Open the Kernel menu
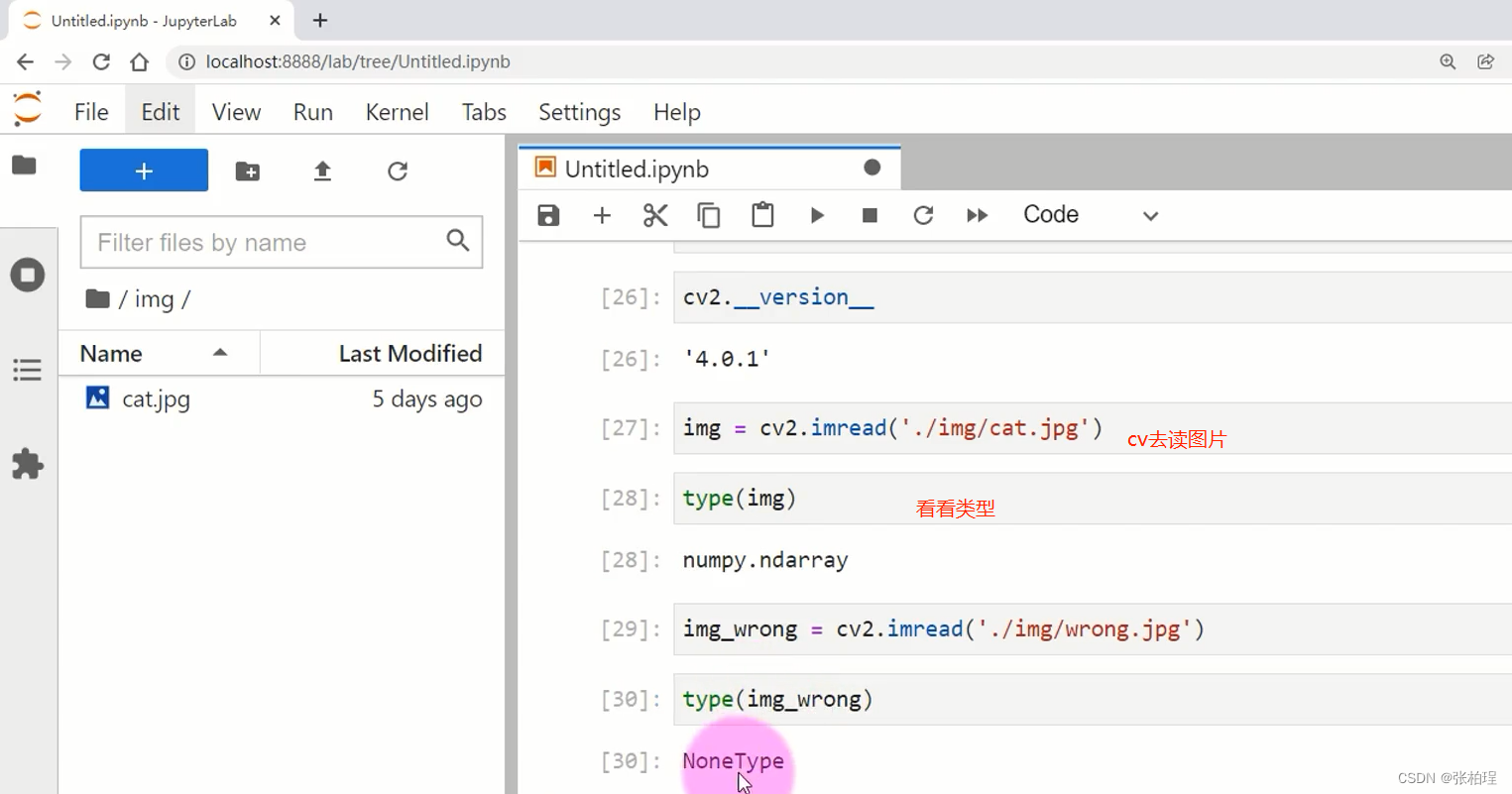Image resolution: width=1512 pixels, height=794 pixels. (x=397, y=112)
